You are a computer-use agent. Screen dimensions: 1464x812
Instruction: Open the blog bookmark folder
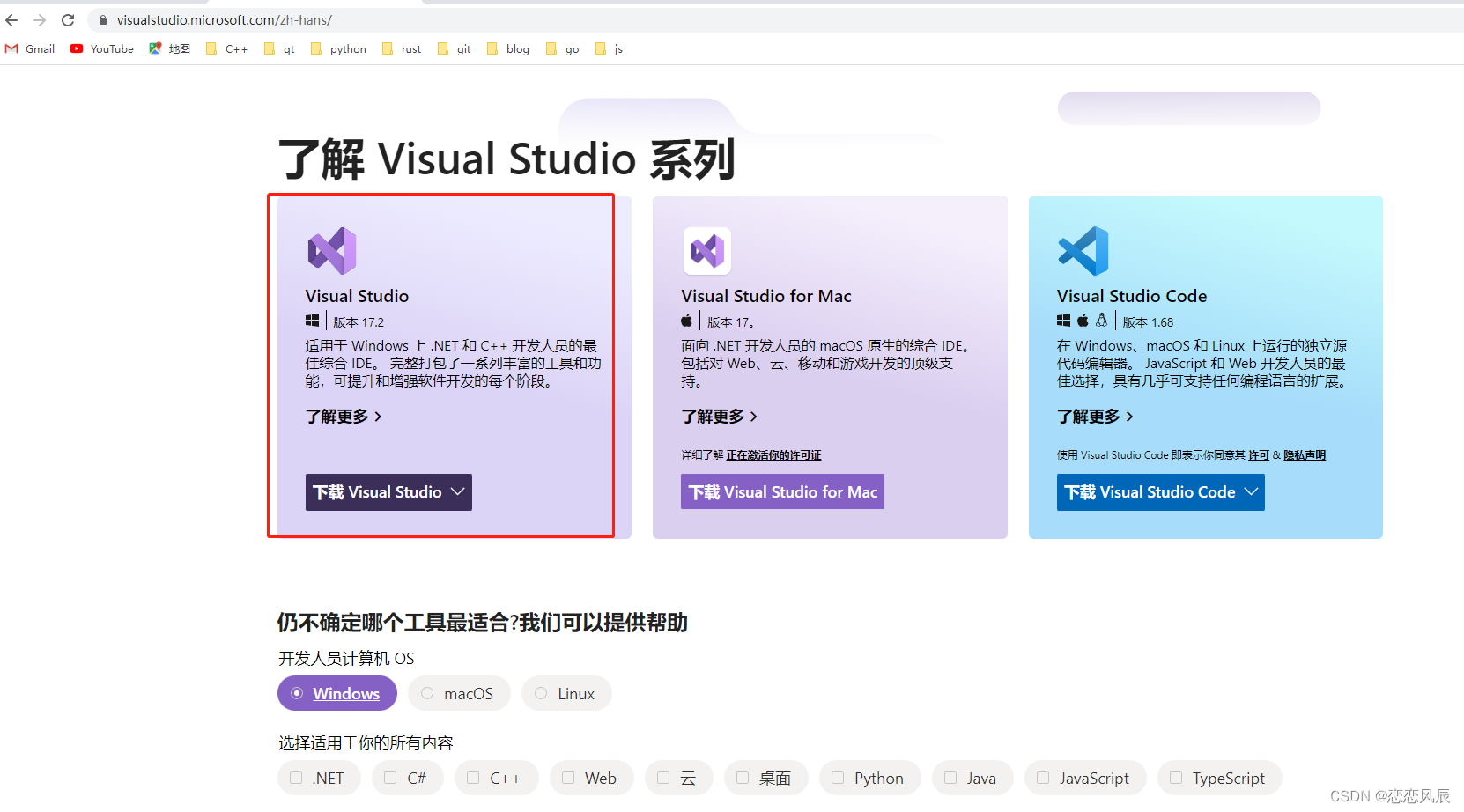point(508,49)
